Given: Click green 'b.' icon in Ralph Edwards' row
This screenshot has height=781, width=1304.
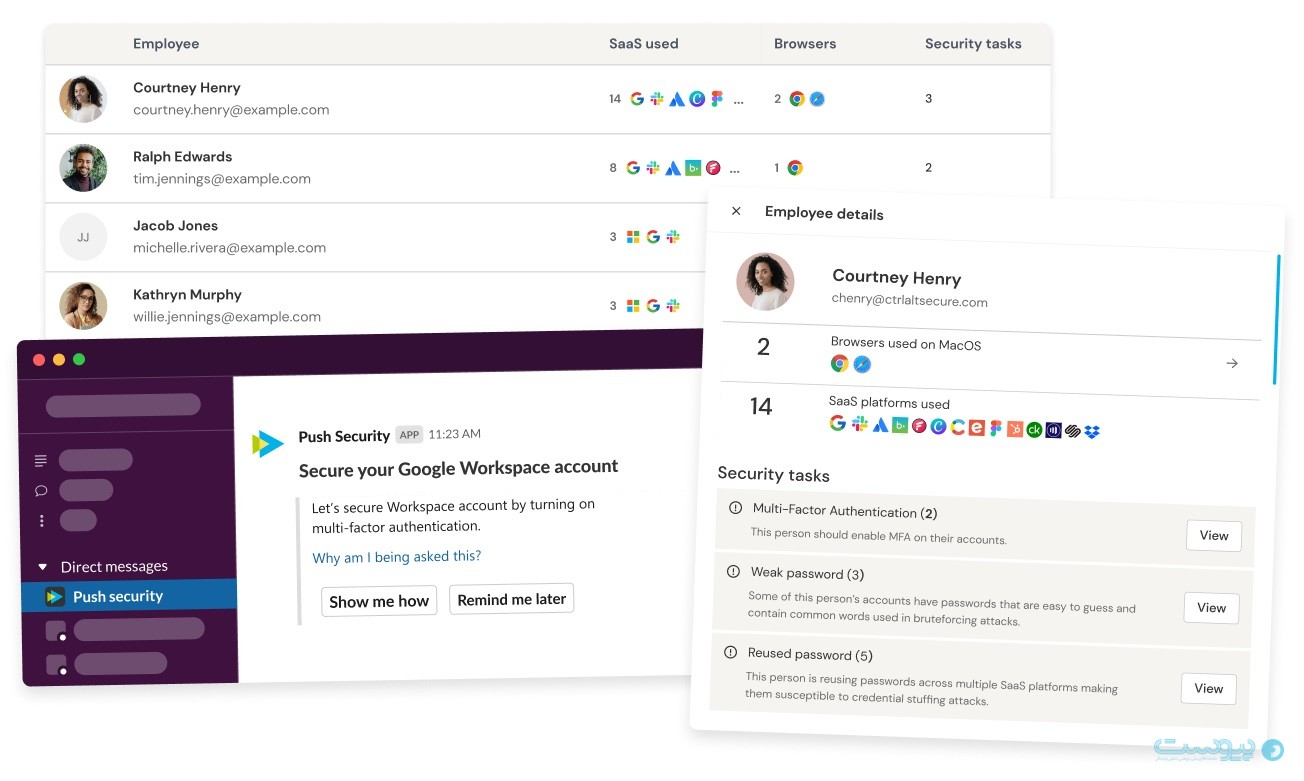Looking at the screenshot, I should point(693,168).
